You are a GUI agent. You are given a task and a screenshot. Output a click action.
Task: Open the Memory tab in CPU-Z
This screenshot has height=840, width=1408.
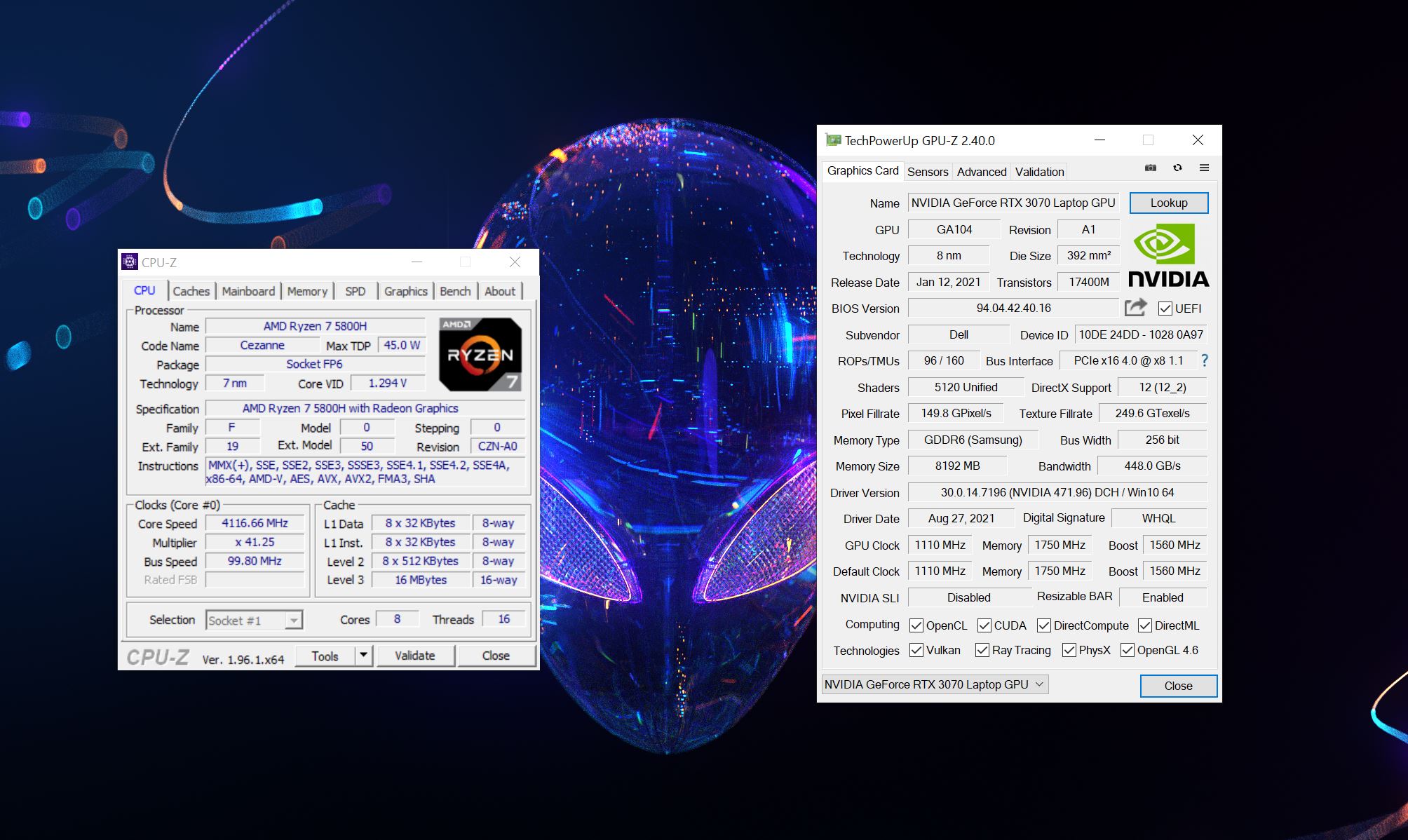click(307, 291)
